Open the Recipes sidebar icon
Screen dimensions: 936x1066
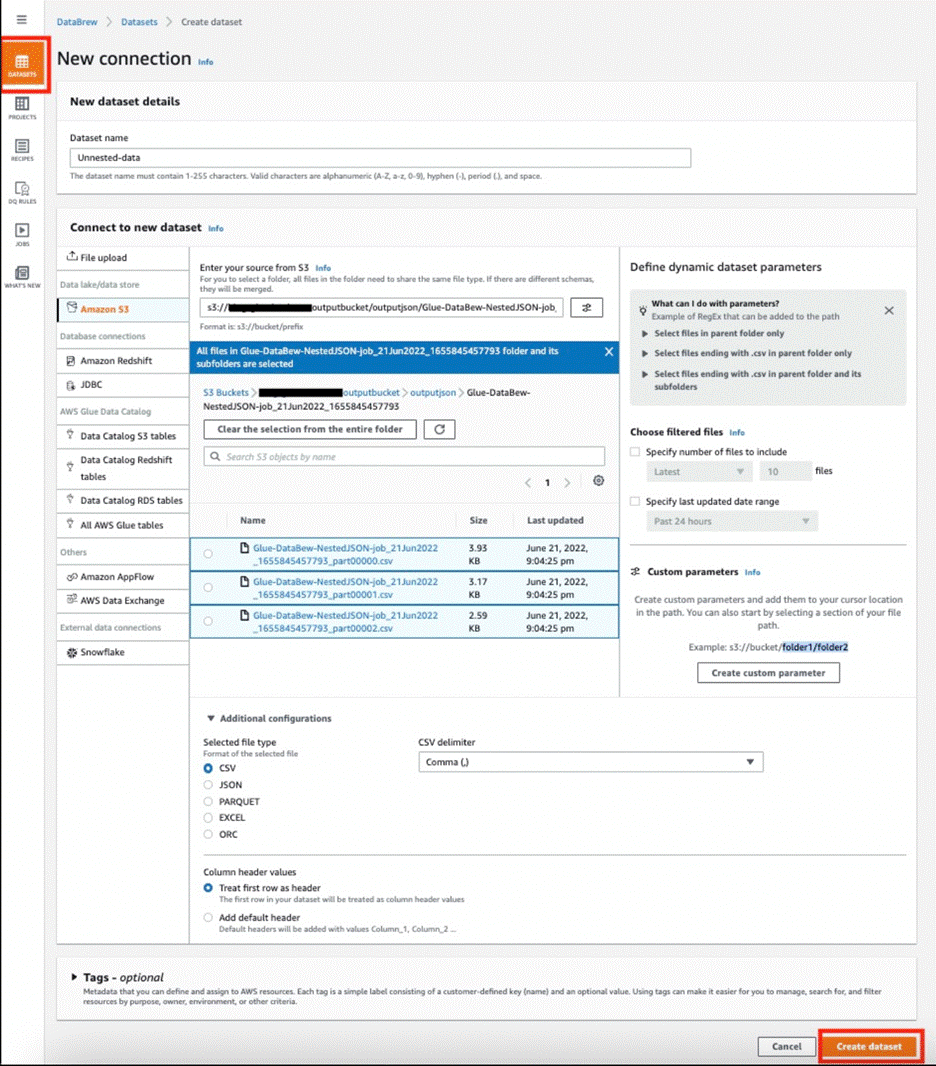(22, 150)
